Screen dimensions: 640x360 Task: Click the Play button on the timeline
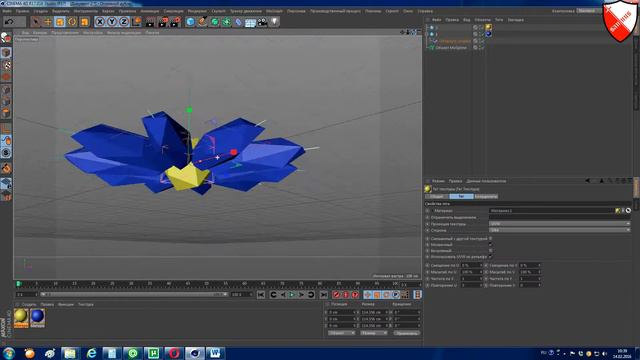pos(292,294)
